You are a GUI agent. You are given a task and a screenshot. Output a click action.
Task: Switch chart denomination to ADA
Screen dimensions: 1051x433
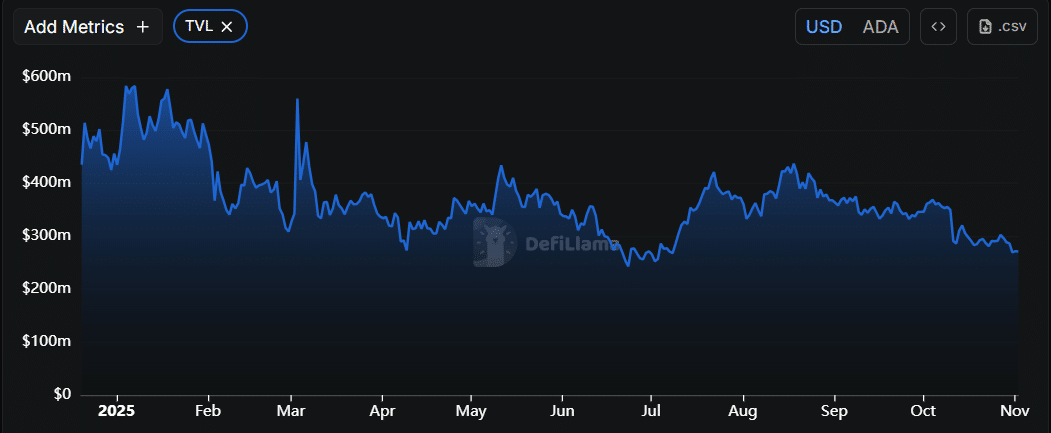point(880,27)
